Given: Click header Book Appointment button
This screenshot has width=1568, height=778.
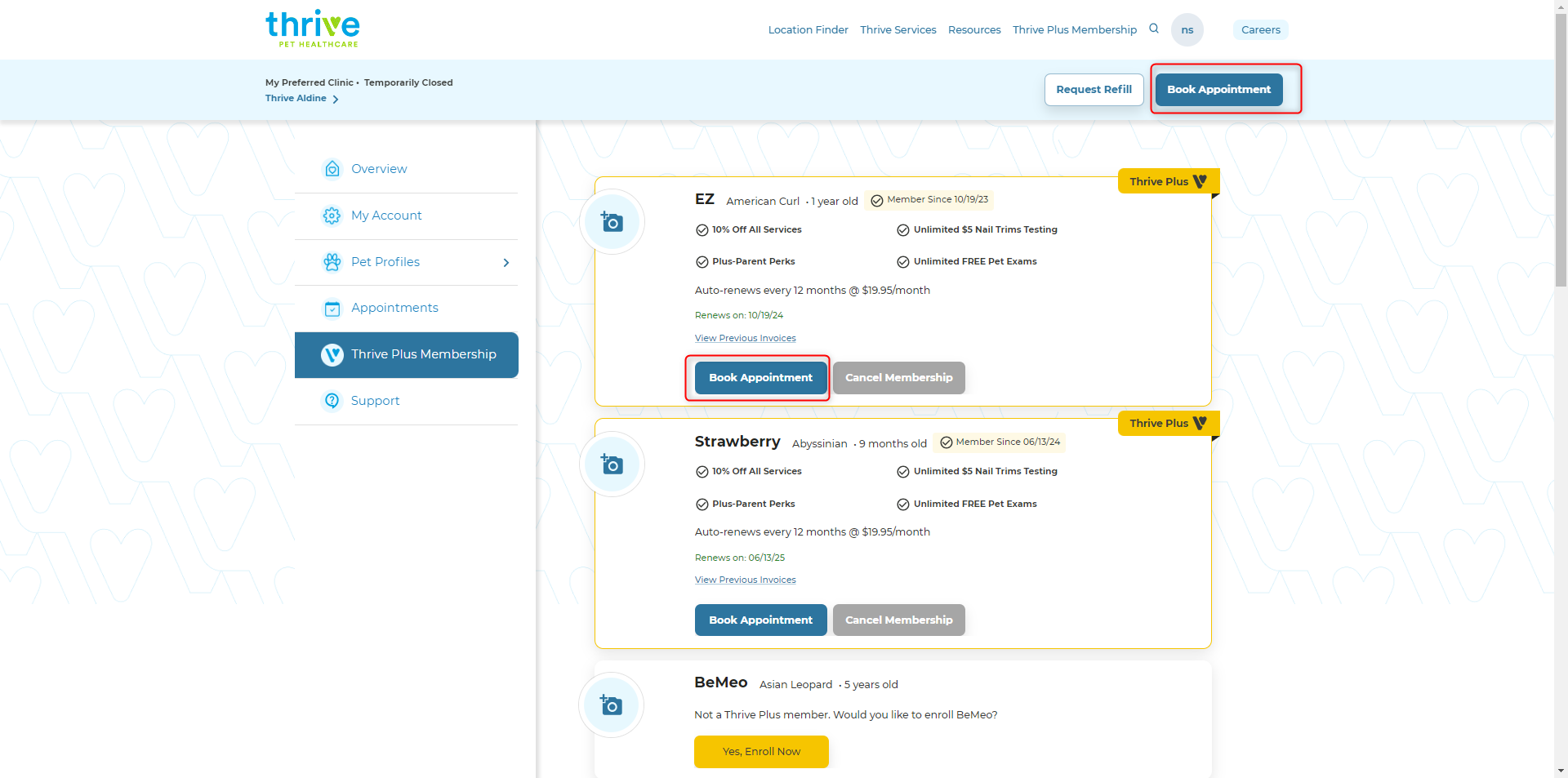Looking at the screenshot, I should tap(1218, 90).
